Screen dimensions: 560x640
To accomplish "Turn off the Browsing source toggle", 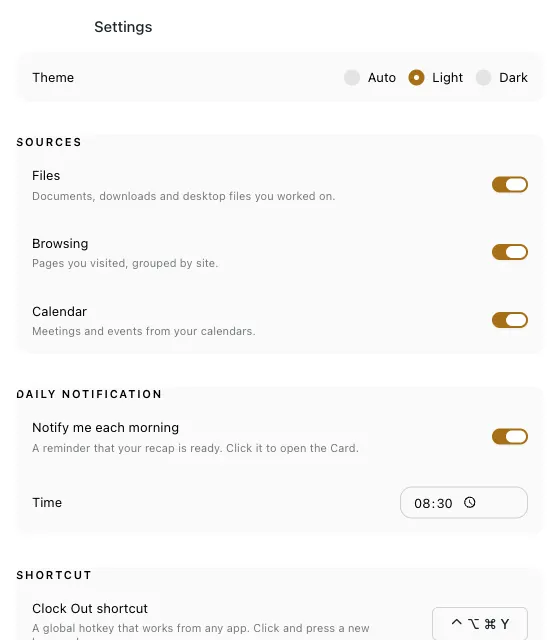I will click(510, 252).
